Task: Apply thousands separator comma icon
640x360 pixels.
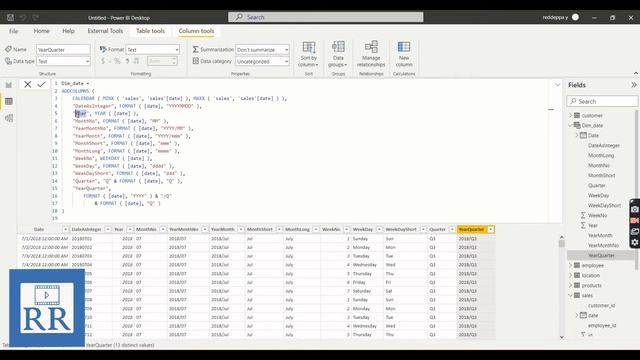Action: (x=127, y=61)
